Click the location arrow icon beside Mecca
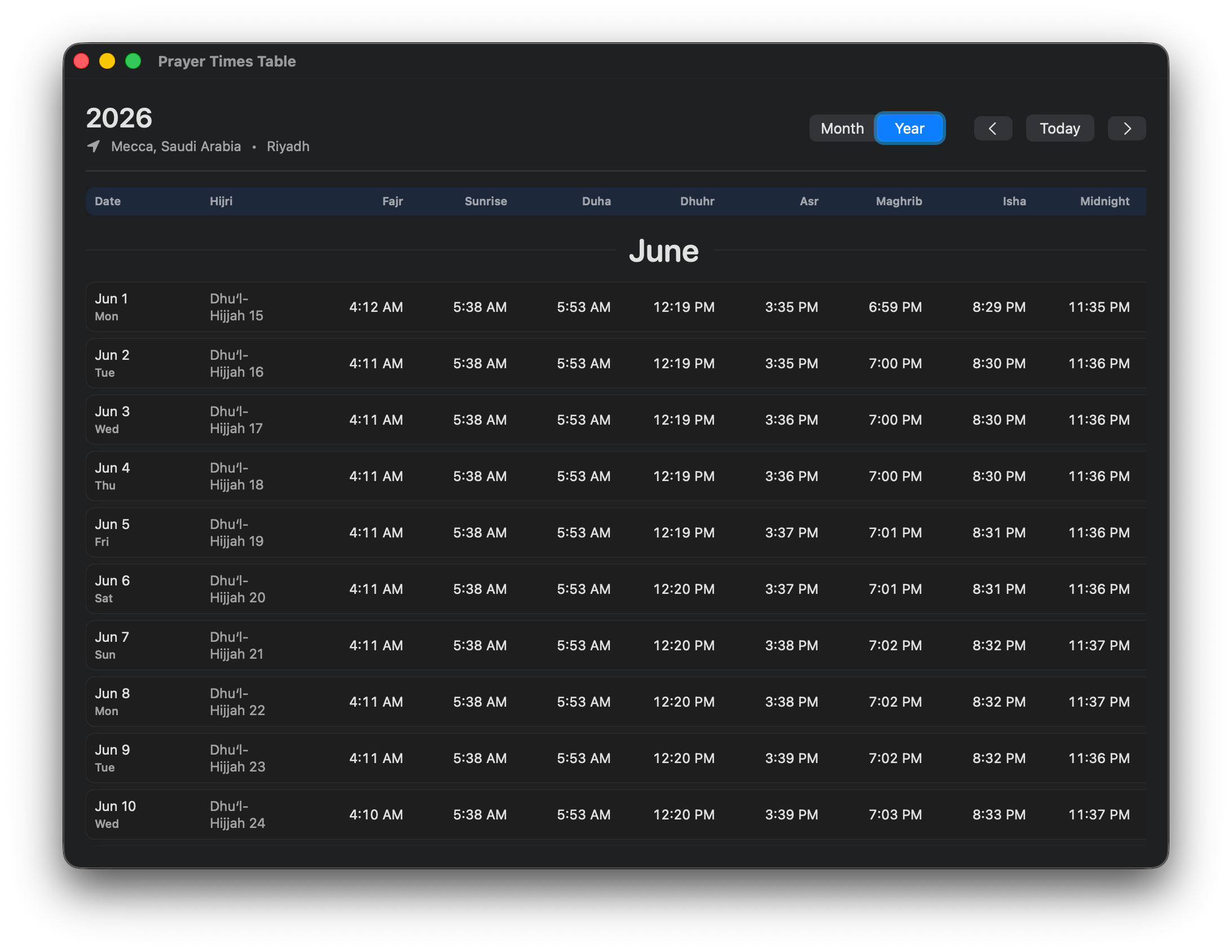The width and height of the screenshot is (1232, 952). (x=94, y=147)
